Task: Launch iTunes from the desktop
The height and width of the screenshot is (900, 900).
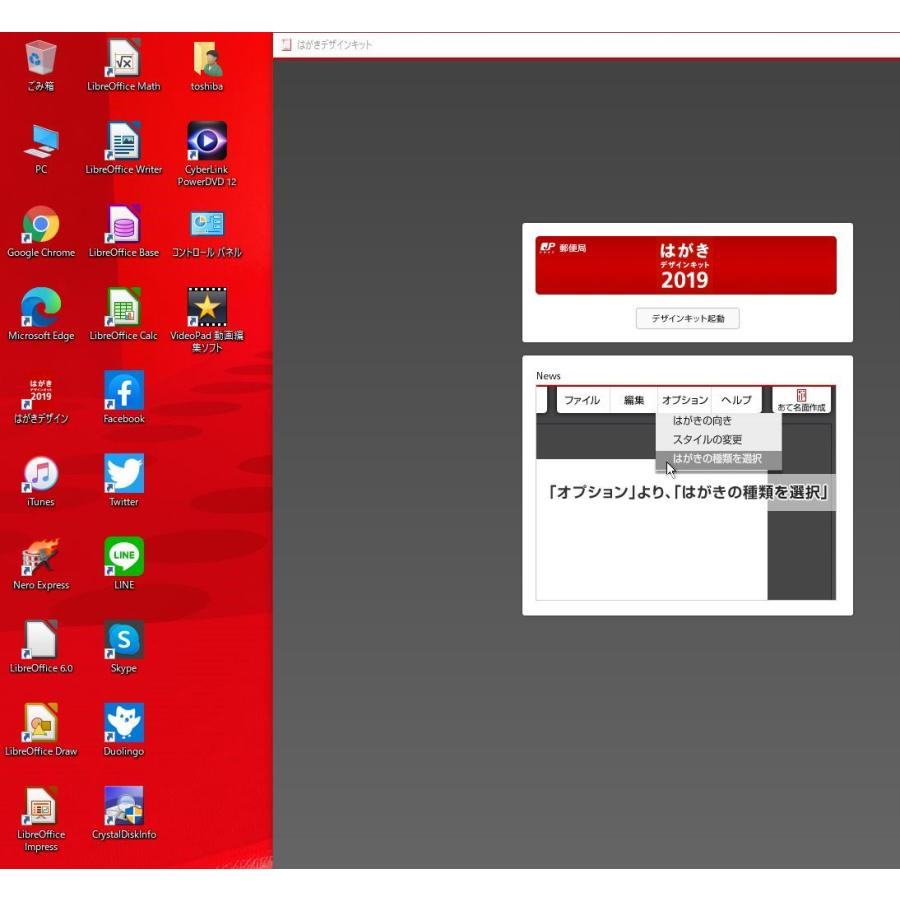Action: 41,475
